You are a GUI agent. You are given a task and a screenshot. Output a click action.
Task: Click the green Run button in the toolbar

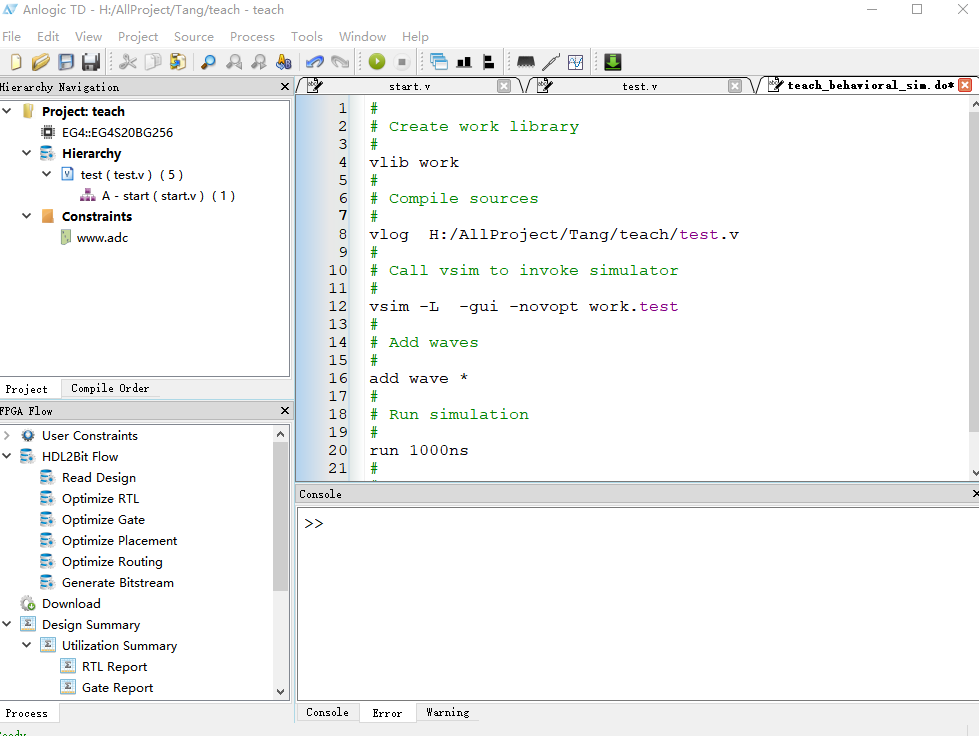(x=377, y=62)
